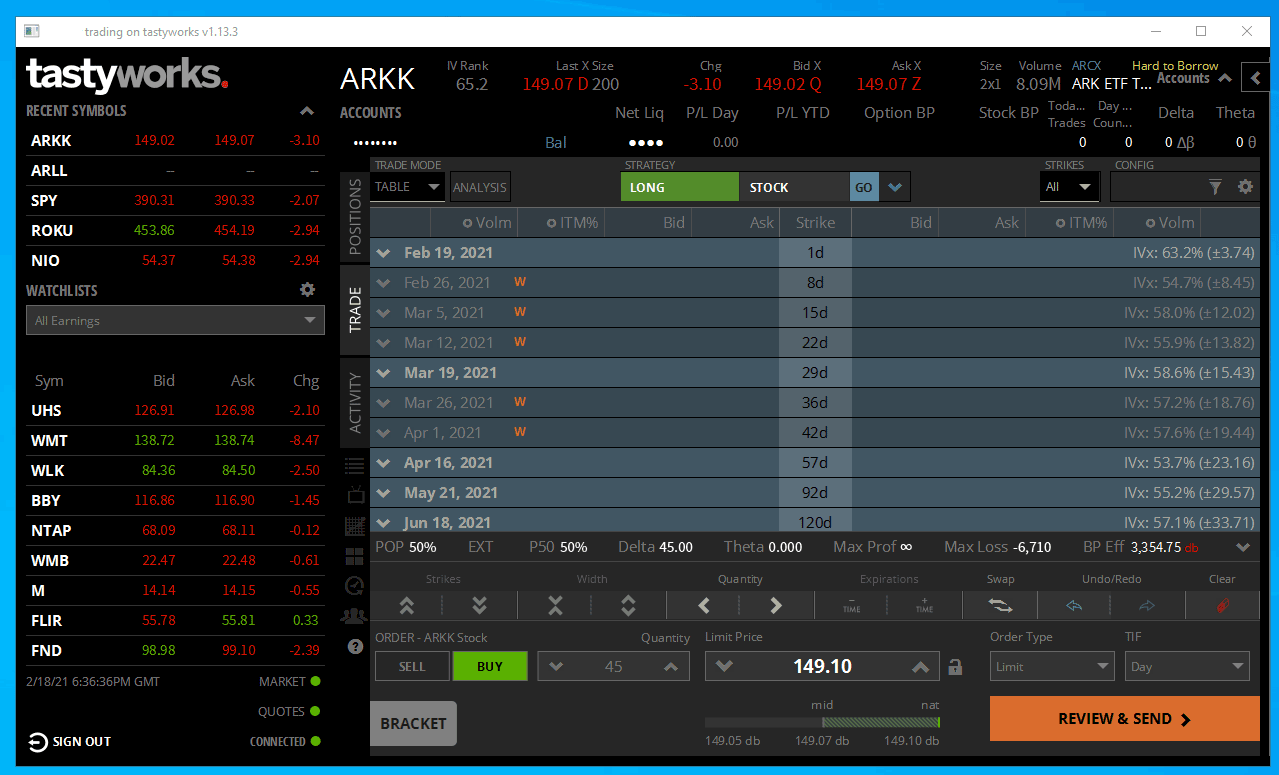Open the clock history icon in sidebar

pyautogui.click(x=354, y=586)
